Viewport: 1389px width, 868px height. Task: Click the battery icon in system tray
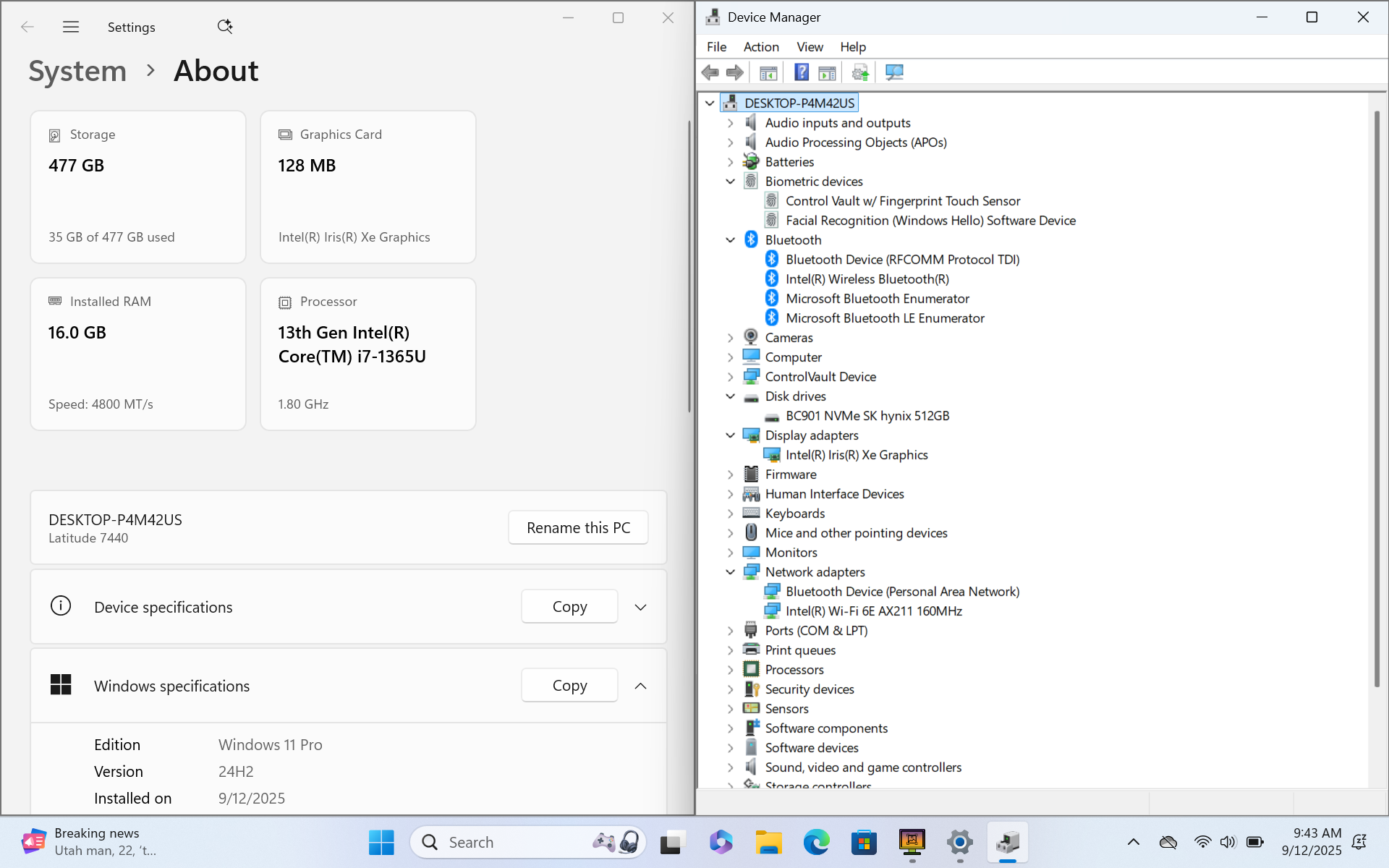tap(1254, 842)
